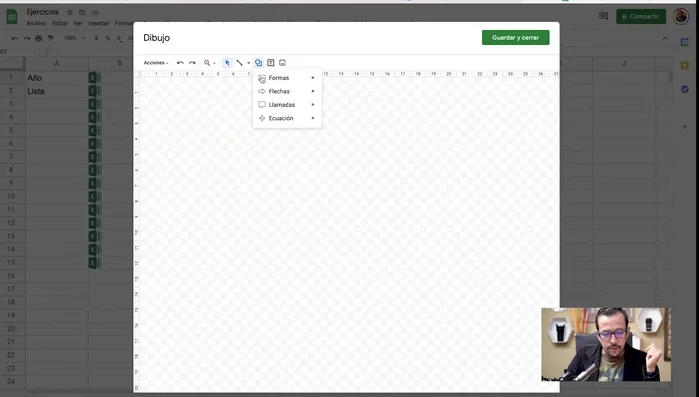
Task: Toggle the Shapes tool button
Action: (x=259, y=63)
